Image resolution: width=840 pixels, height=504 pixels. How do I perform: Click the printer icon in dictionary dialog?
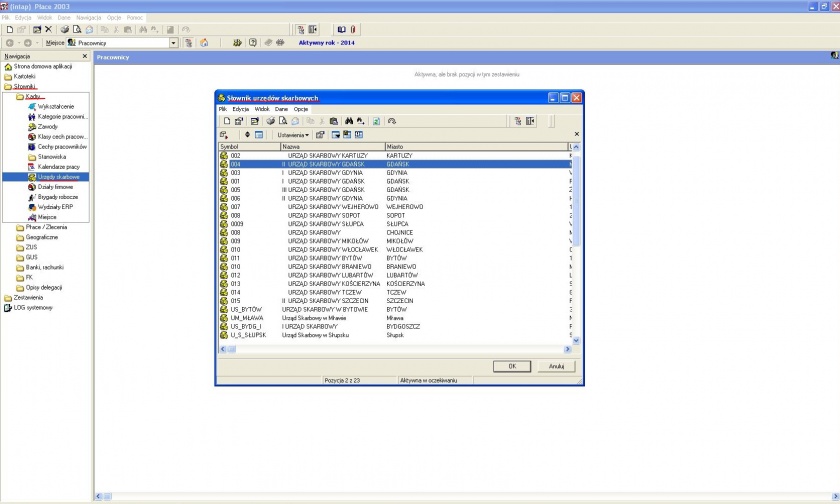tap(271, 121)
